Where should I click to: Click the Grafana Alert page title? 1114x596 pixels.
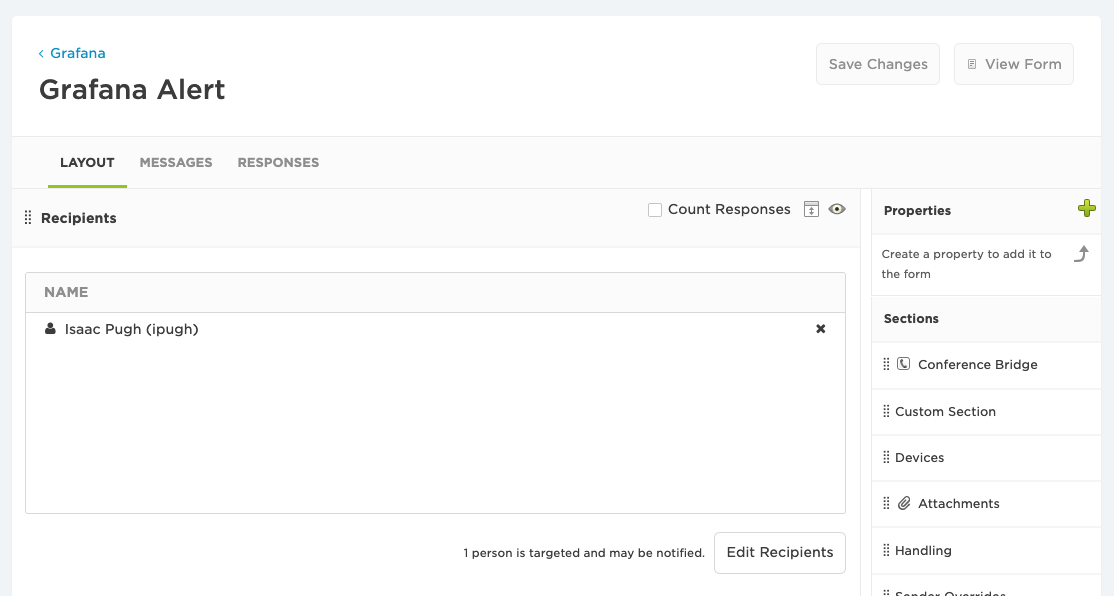point(132,90)
